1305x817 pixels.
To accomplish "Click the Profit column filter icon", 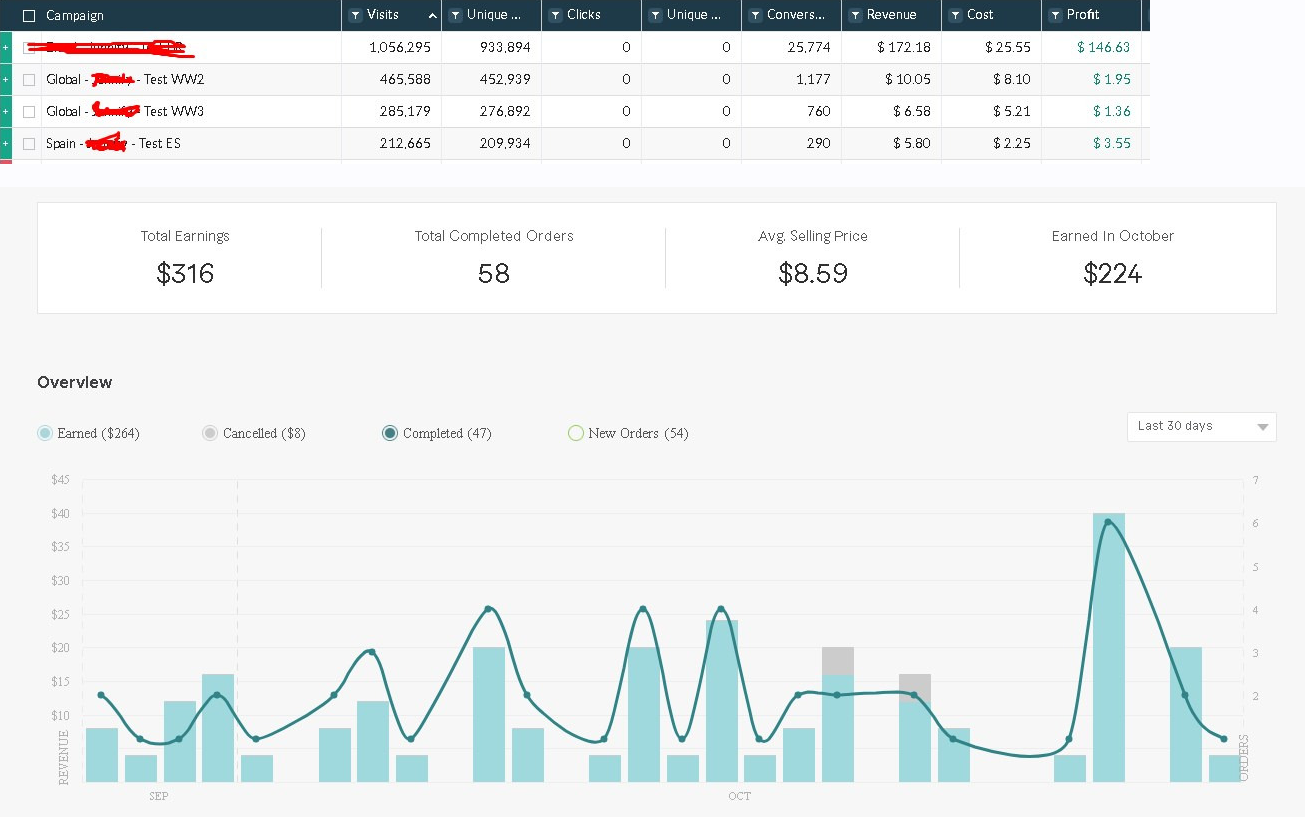I will pos(1055,15).
